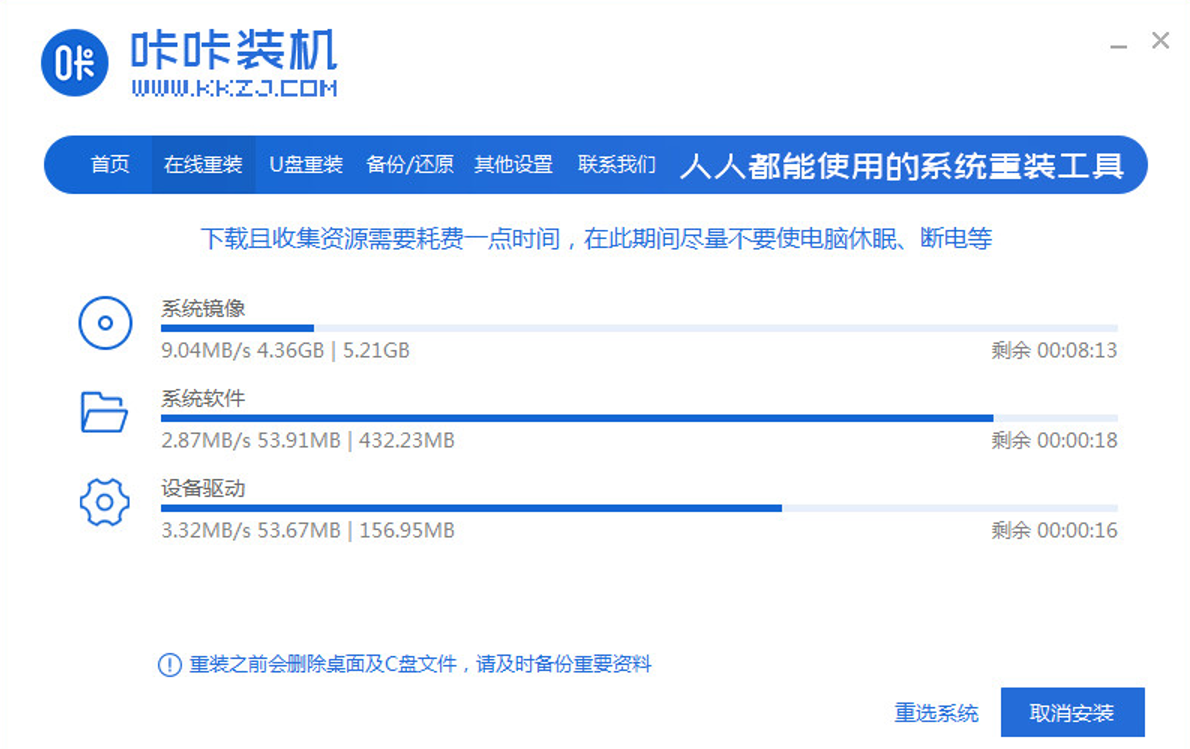1190x749 pixels.
Task: Click the 设备驱动 download progress bar
Action: pyautogui.click(x=639, y=508)
